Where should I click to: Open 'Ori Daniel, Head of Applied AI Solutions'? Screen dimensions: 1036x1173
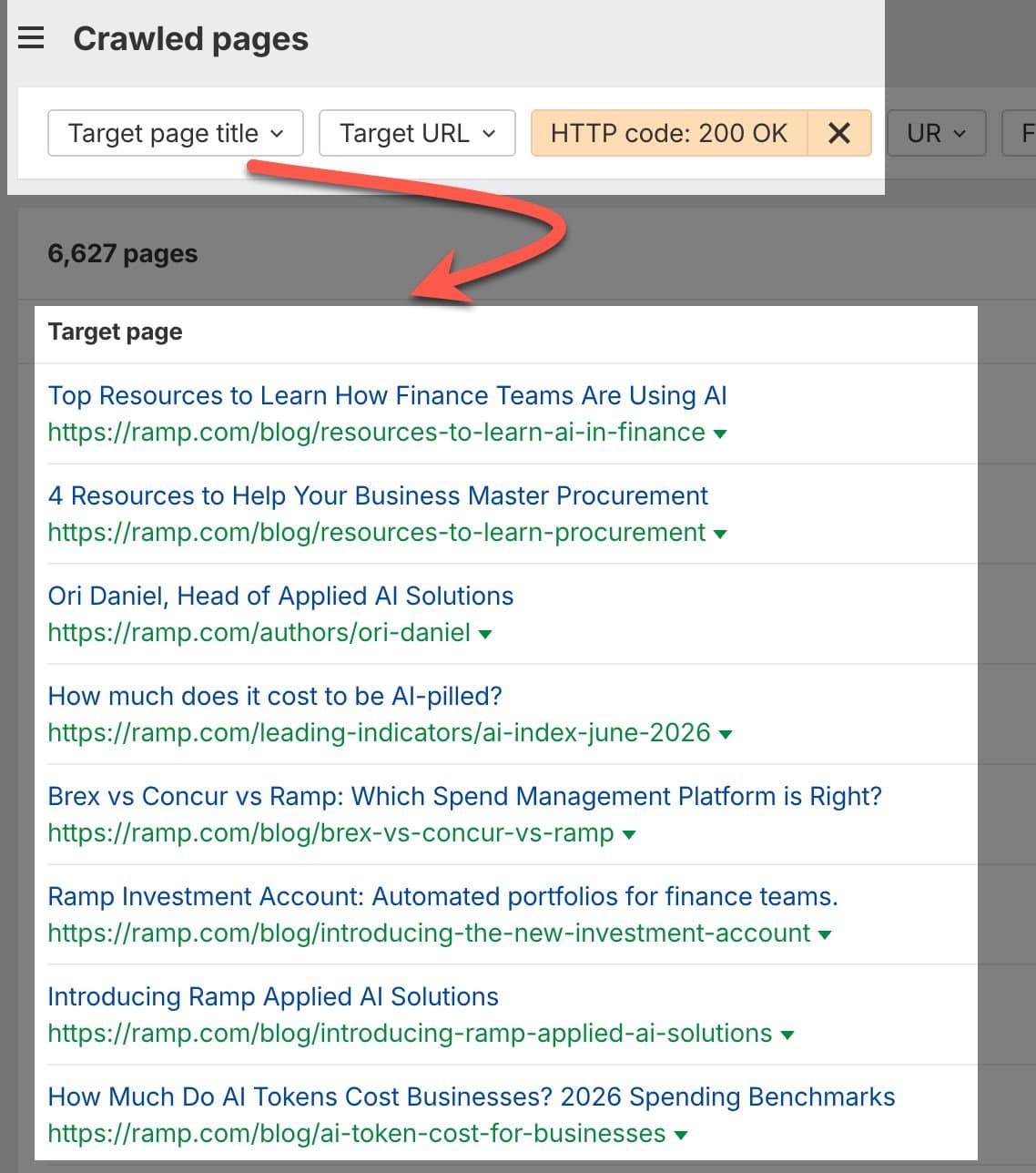point(280,596)
